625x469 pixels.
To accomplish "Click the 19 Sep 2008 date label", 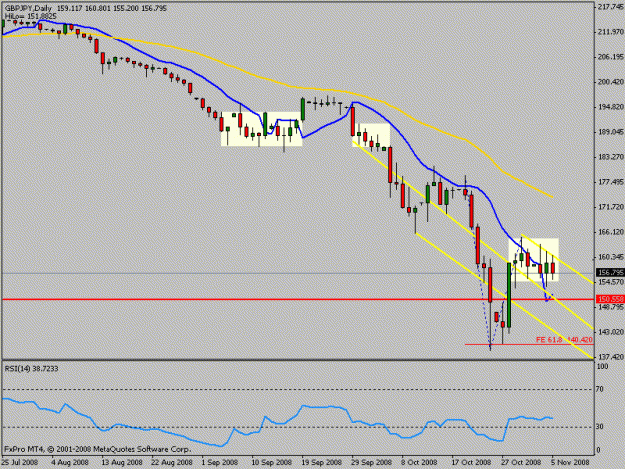I will [x=321, y=463].
